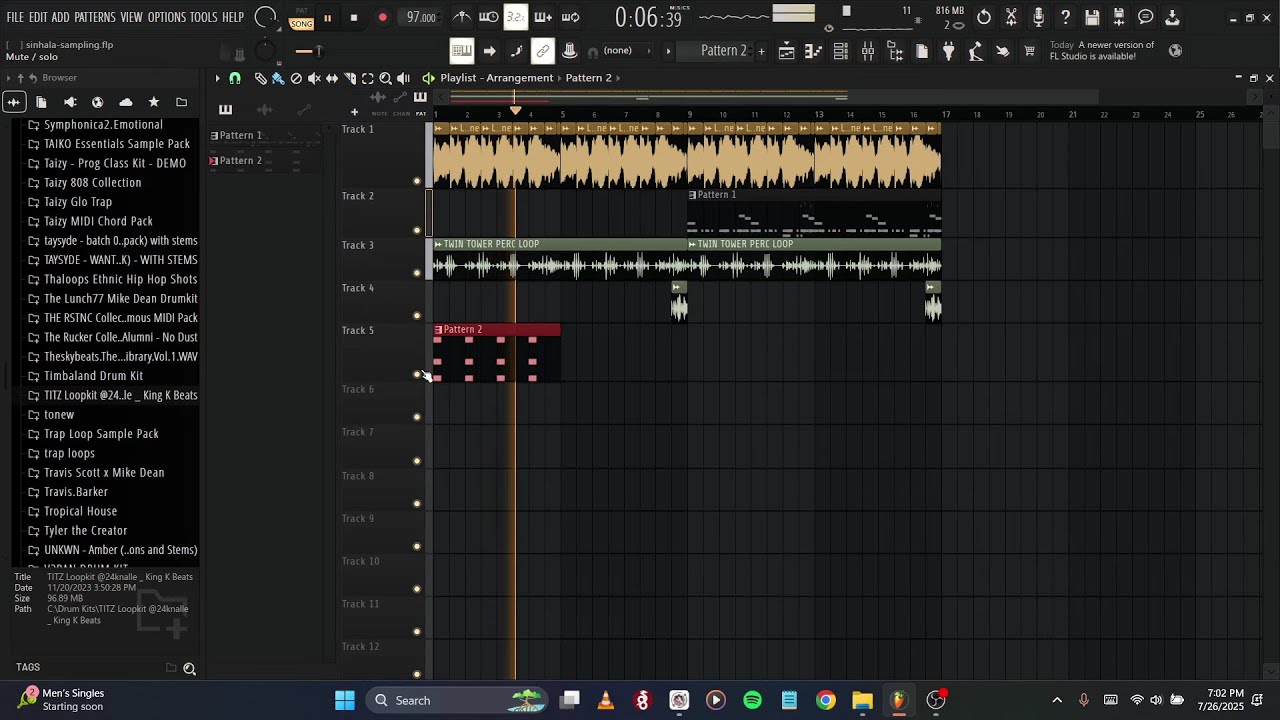Toggle the link chain button in toolbar

(543, 51)
